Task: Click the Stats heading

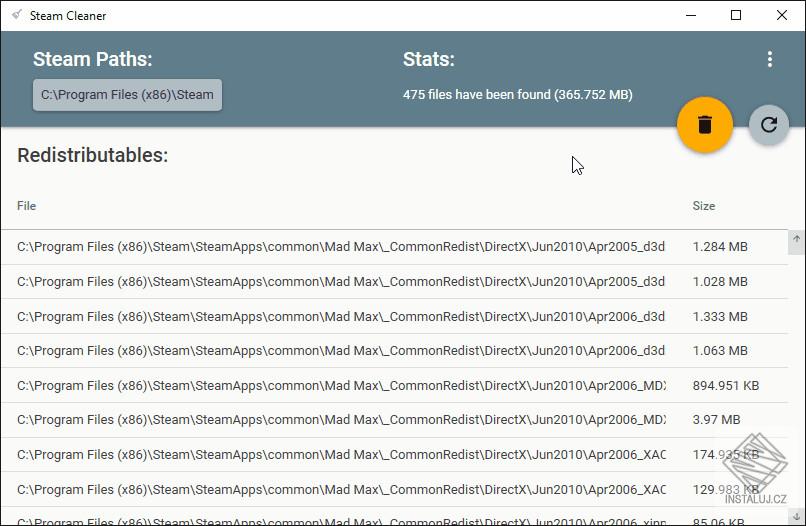Action: 429,59
